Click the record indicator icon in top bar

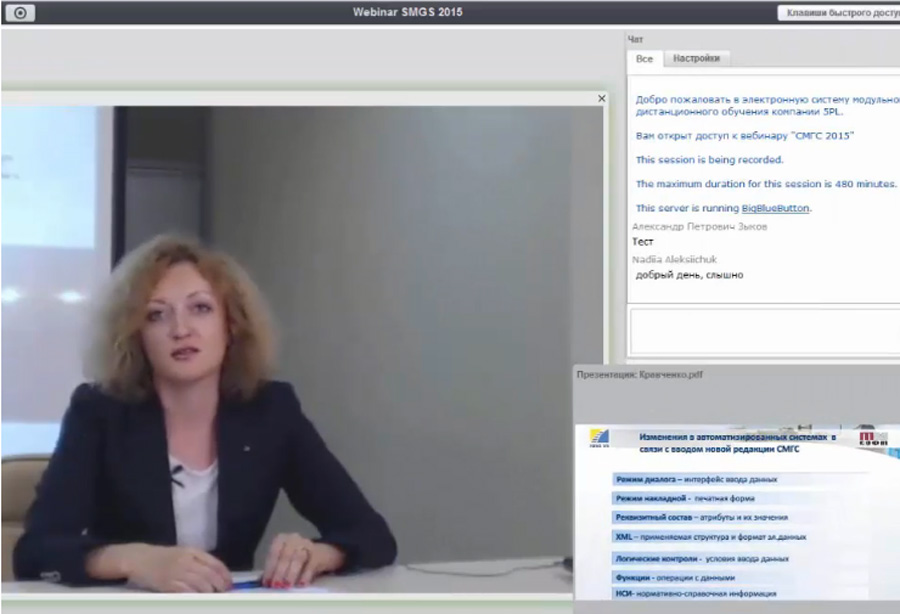click(x=20, y=13)
